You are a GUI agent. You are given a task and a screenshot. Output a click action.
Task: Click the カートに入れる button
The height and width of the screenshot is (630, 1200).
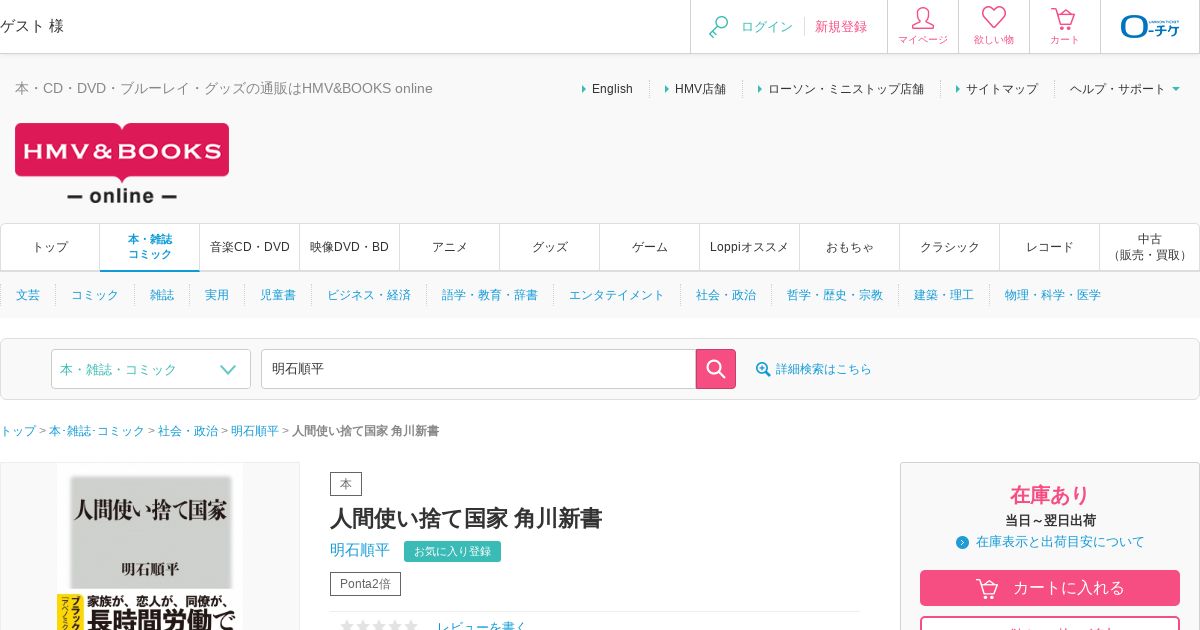click(1050, 588)
